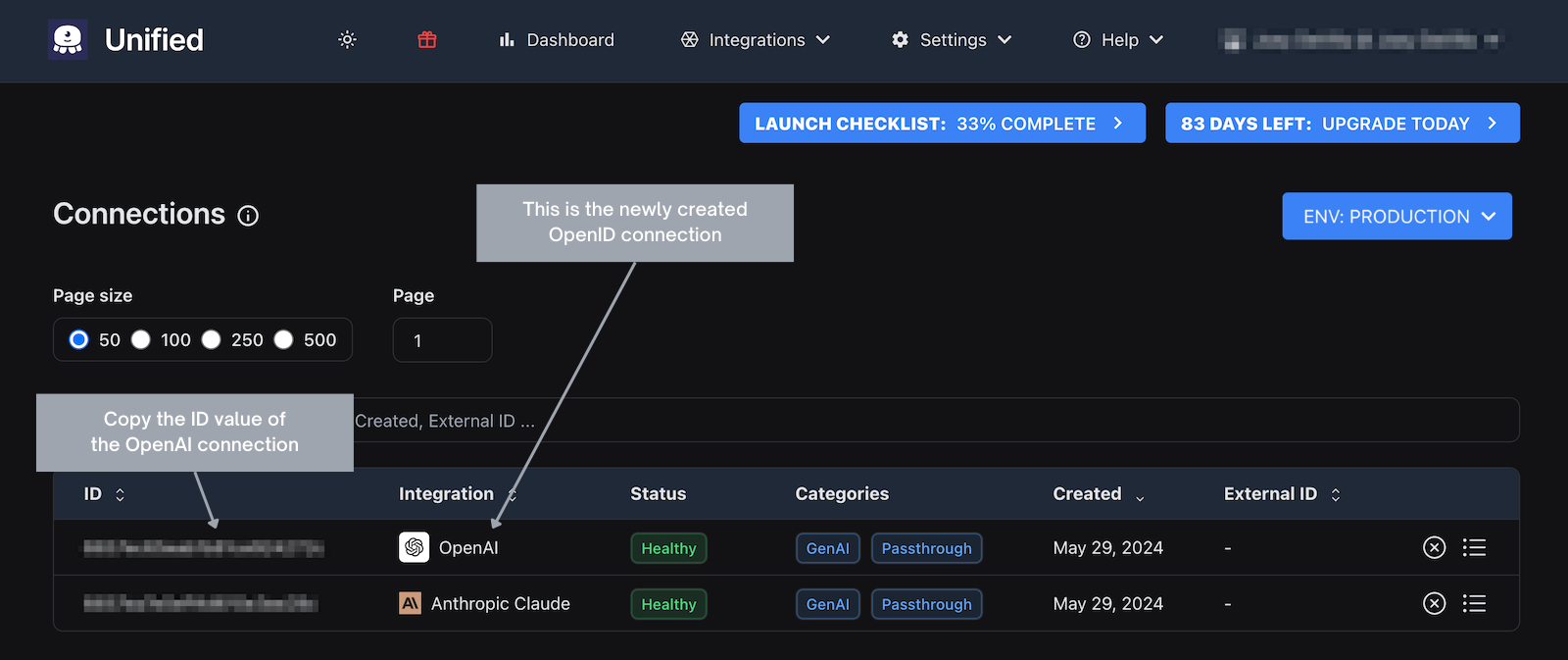Select page size 100
This screenshot has height=660, width=1568.
point(141,340)
